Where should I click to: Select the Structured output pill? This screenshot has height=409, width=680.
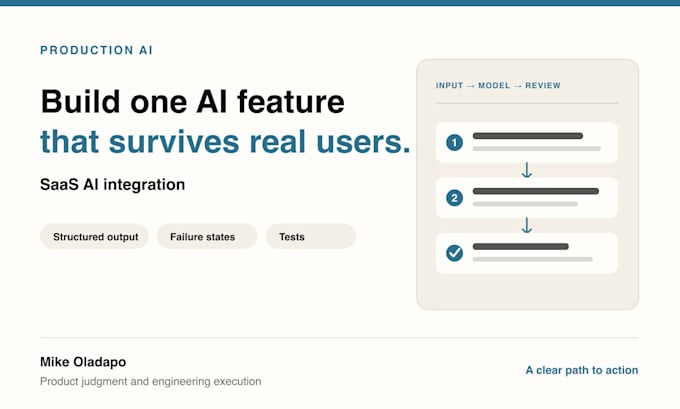(95, 236)
